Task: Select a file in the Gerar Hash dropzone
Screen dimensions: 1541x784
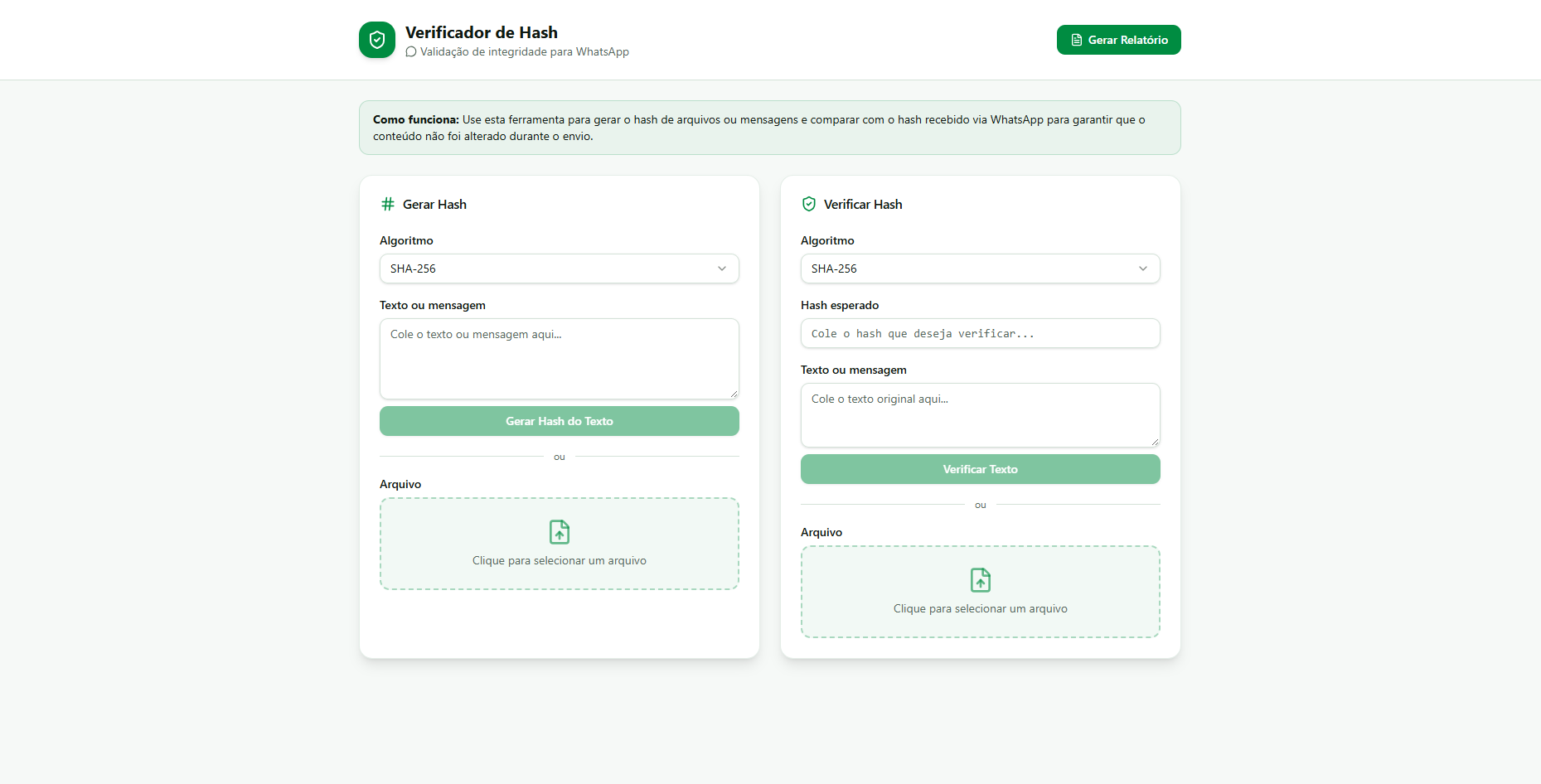Action: coord(560,544)
